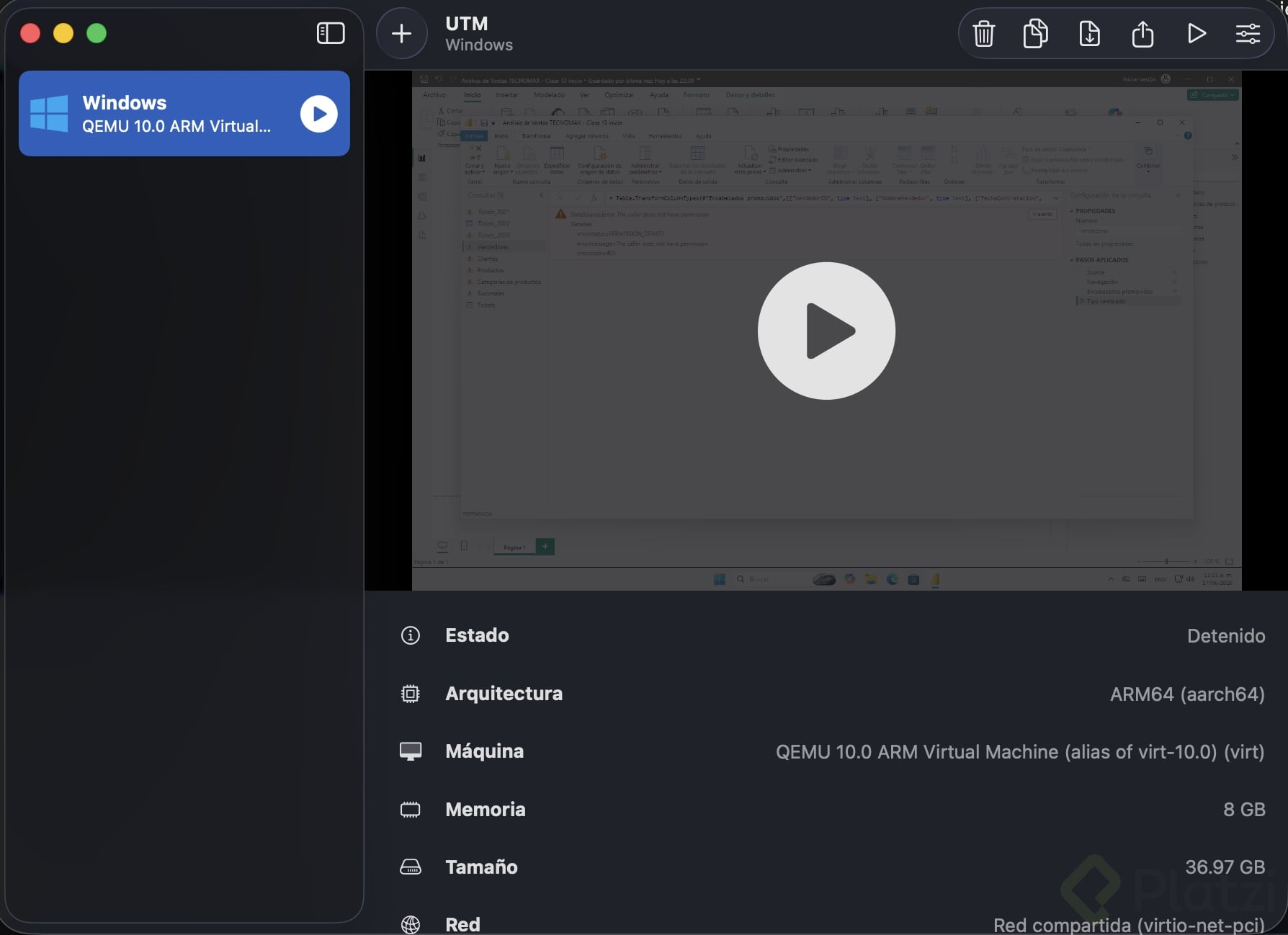The height and width of the screenshot is (935, 1288).
Task: Open VM settings with the sliders icon
Action: click(1248, 33)
